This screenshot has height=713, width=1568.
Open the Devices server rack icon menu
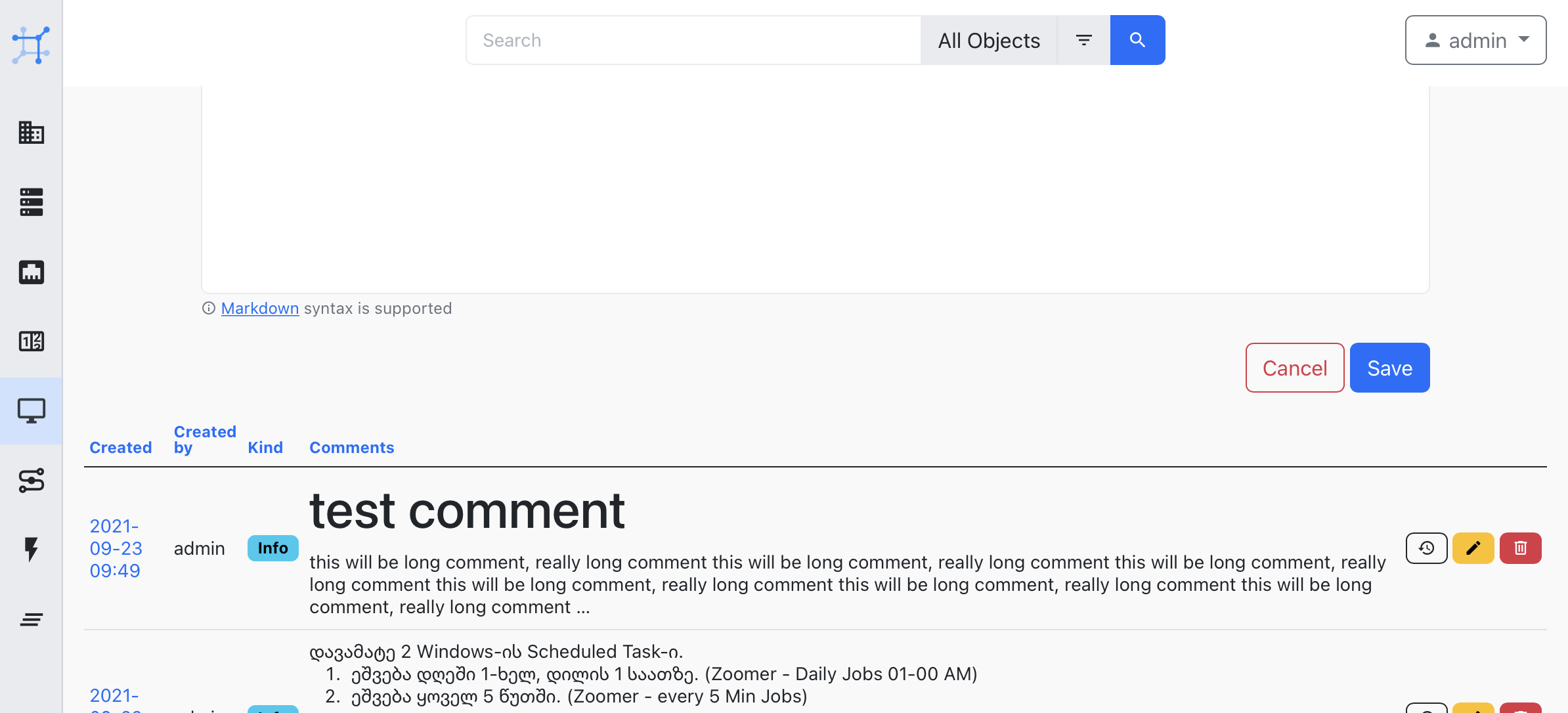pos(31,202)
